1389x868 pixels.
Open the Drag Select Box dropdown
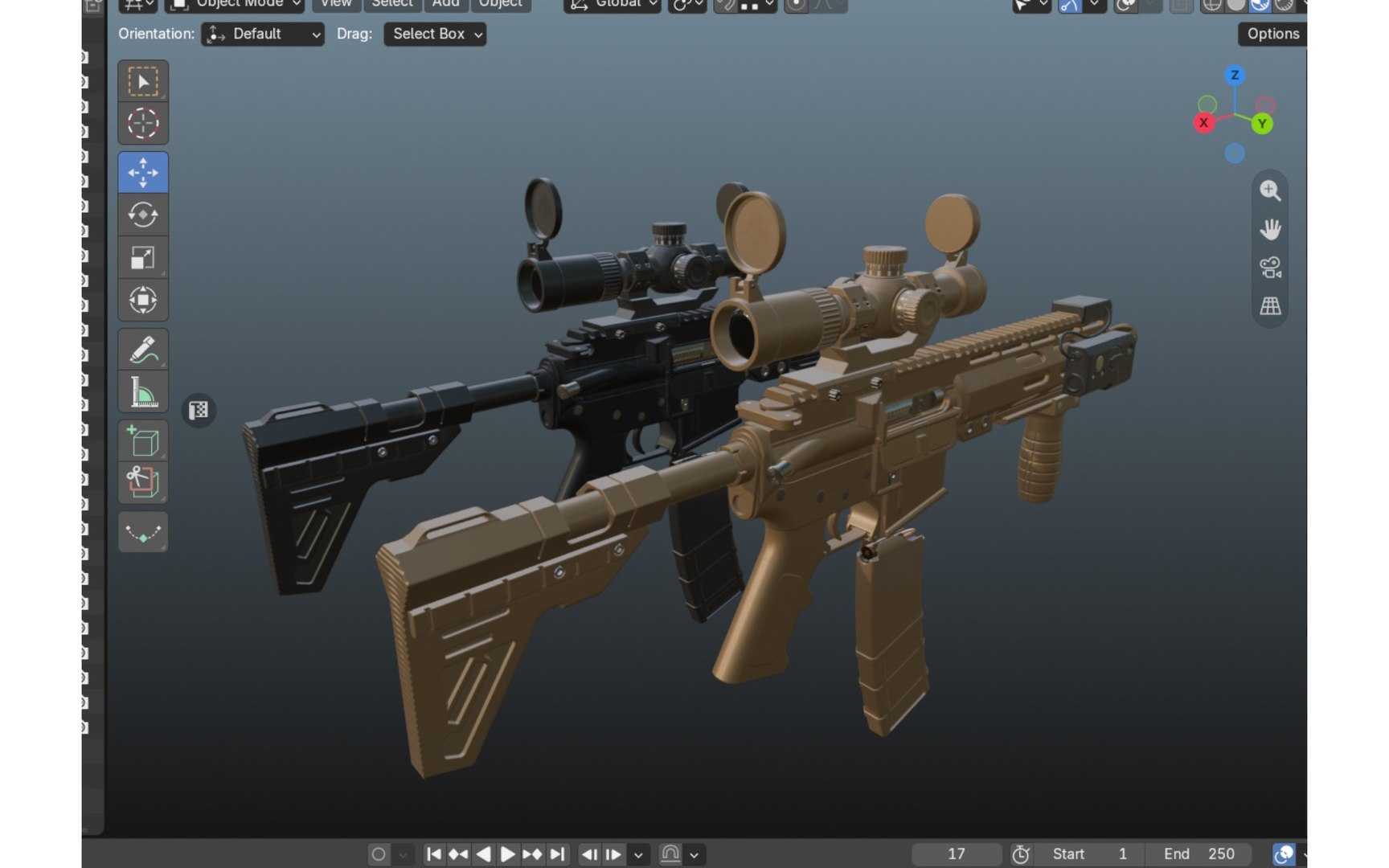click(435, 34)
